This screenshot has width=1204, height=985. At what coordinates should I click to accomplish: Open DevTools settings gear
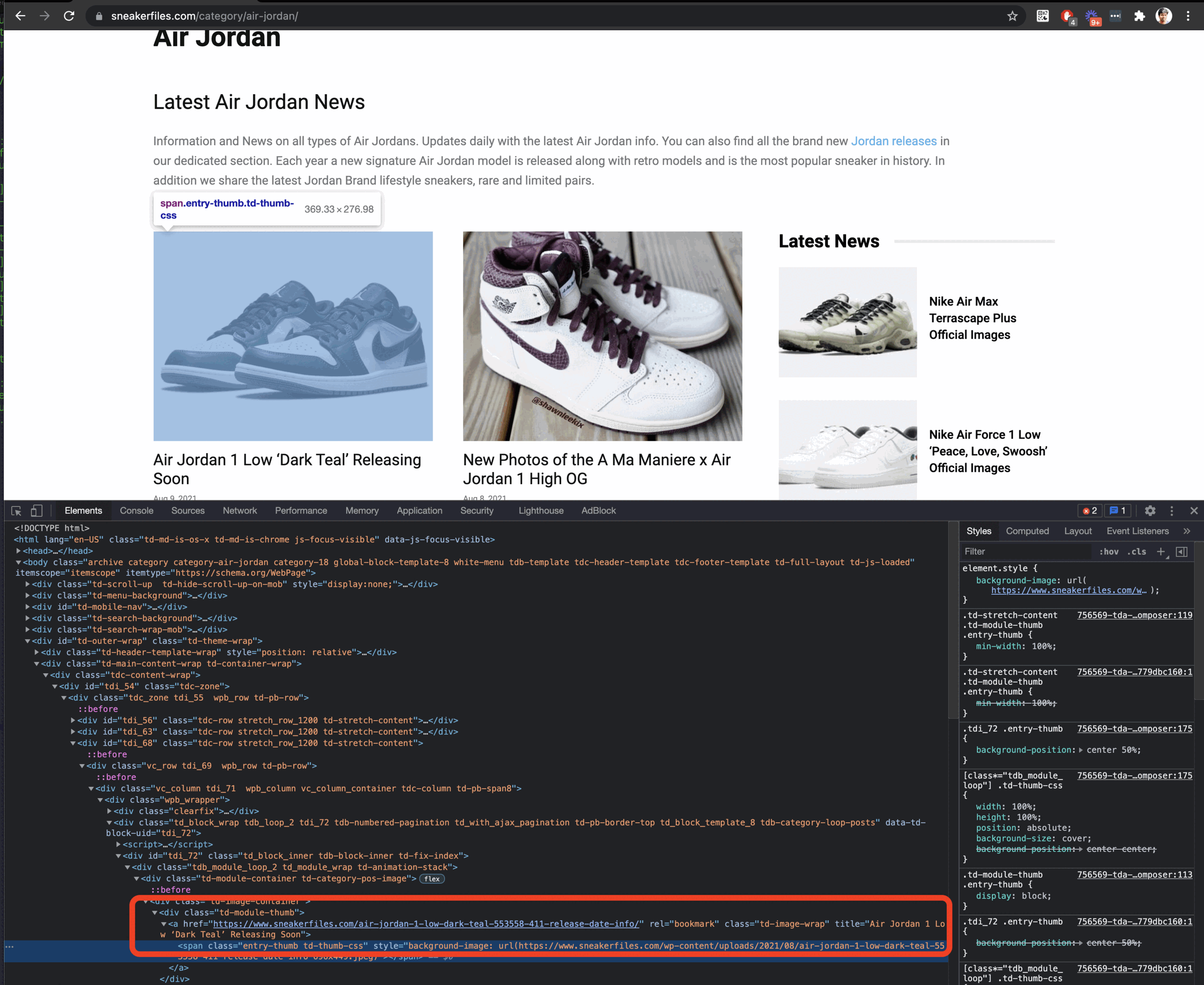1150,511
